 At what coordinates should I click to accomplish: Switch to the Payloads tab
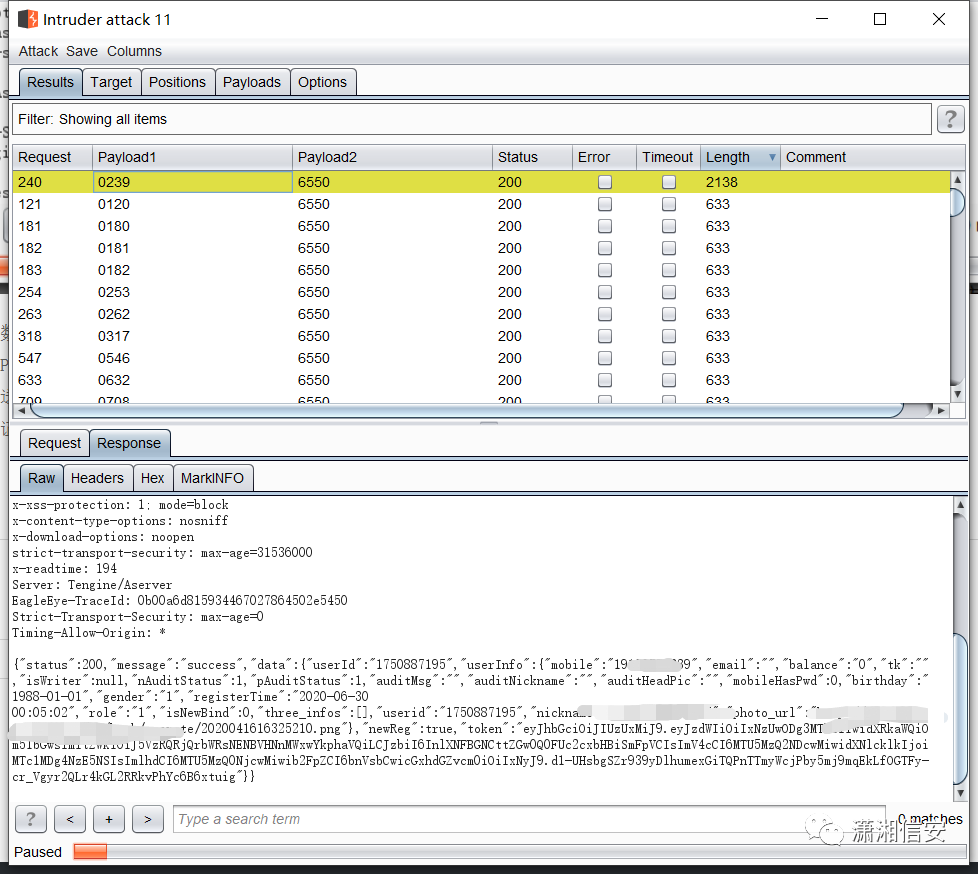point(252,82)
